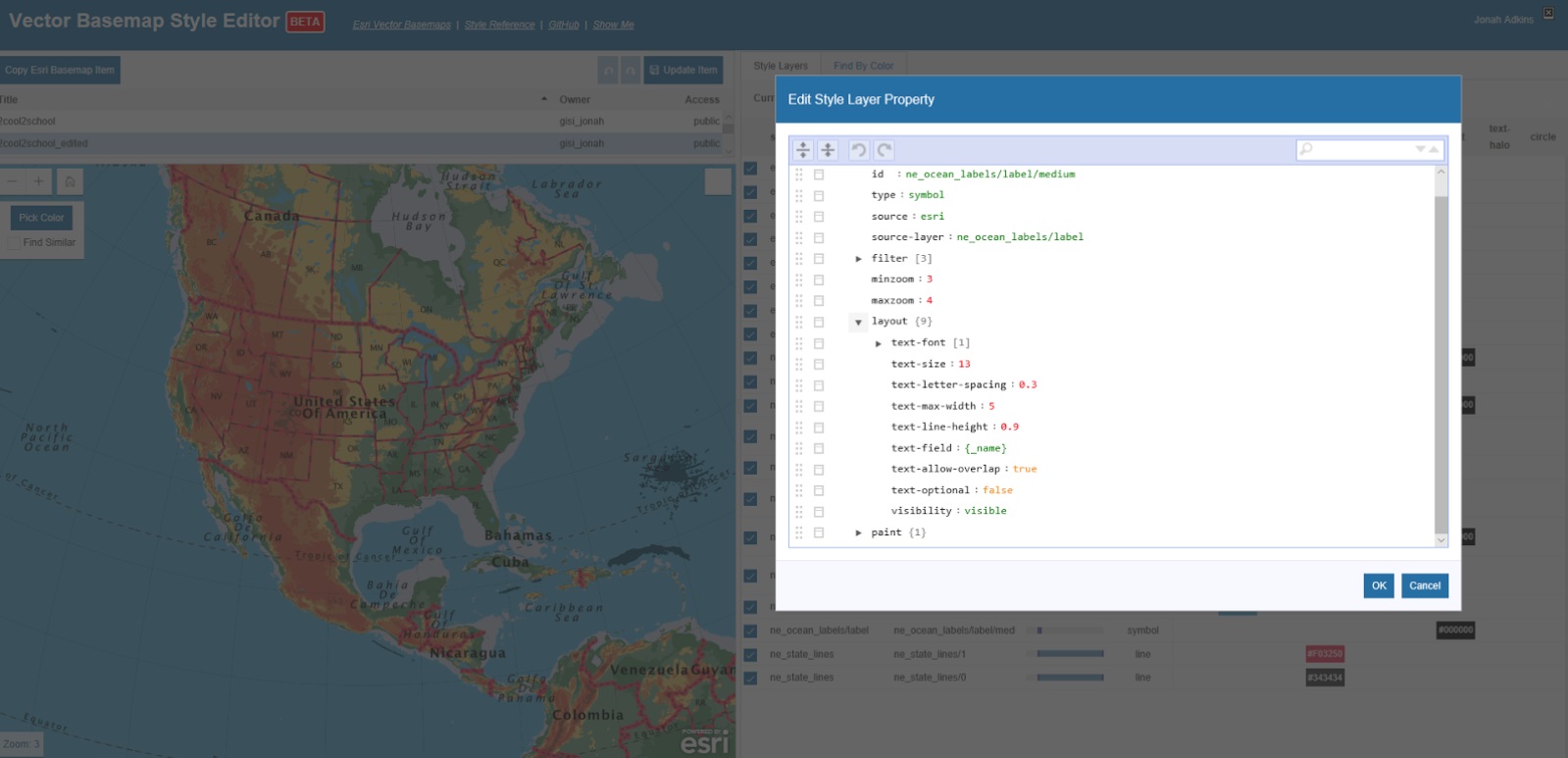Zoom in on the map with plus
The height and width of the screenshot is (758, 1568).
[x=39, y=181]
